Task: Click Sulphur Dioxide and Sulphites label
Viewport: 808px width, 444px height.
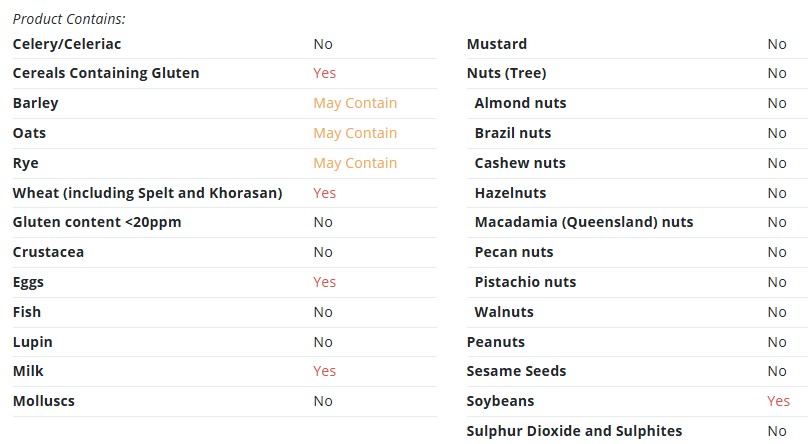Action: pyautogui.click(x=574, y=431)
